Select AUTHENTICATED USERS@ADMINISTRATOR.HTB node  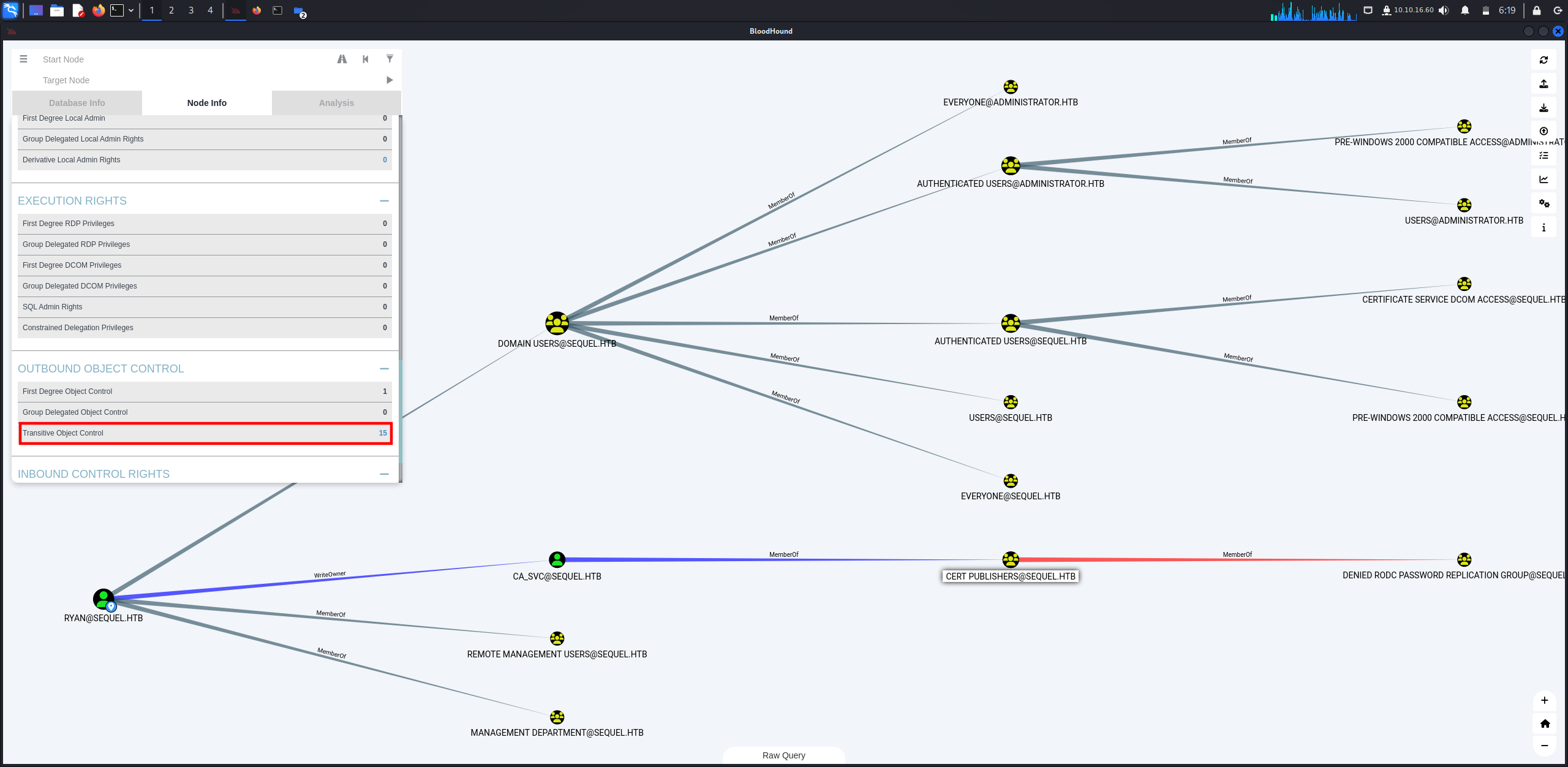1011,165
